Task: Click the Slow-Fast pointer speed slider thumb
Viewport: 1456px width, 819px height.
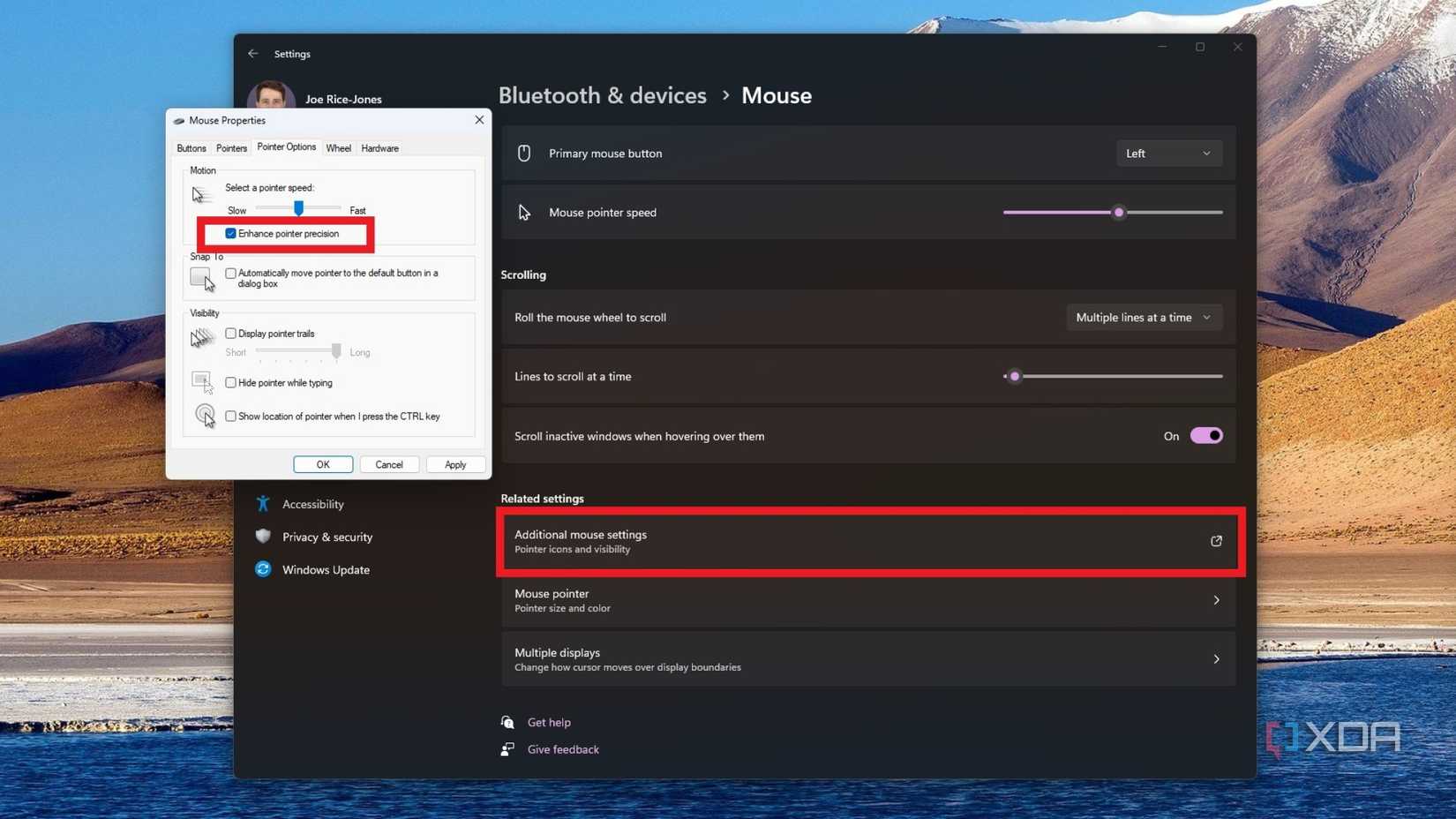Action: (298, 208)
